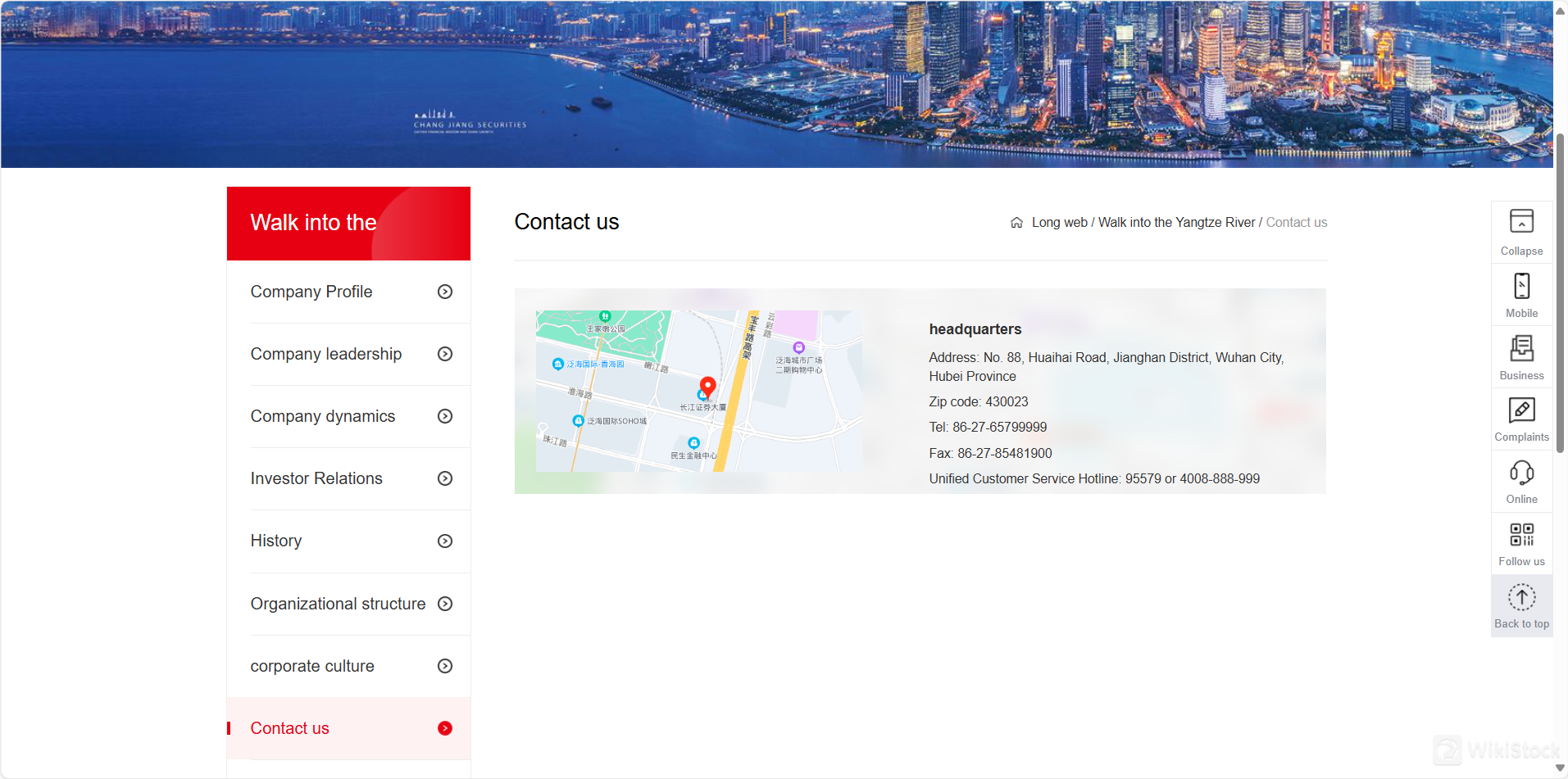This screenshot has height=779, width=1568.
Task: Go to corporate culture section
Action: pyautogui.click(x=312, y=666)
